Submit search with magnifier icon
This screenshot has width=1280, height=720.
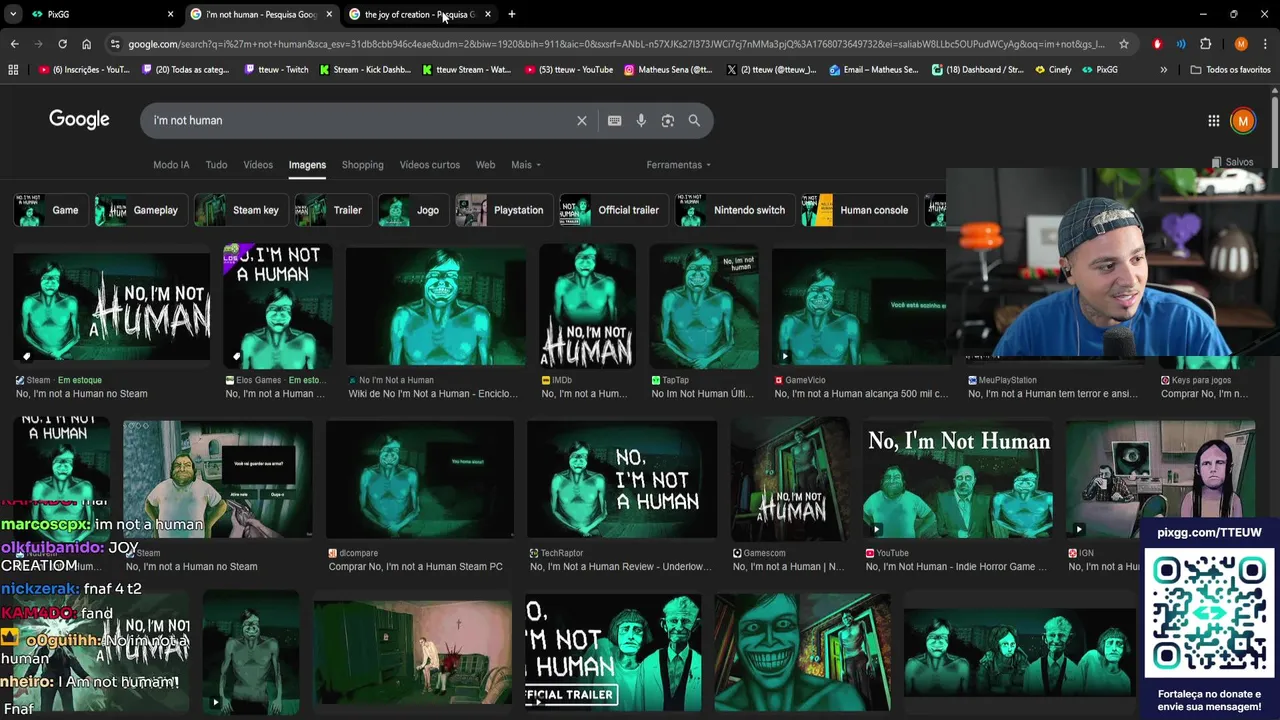pos(694,120)
